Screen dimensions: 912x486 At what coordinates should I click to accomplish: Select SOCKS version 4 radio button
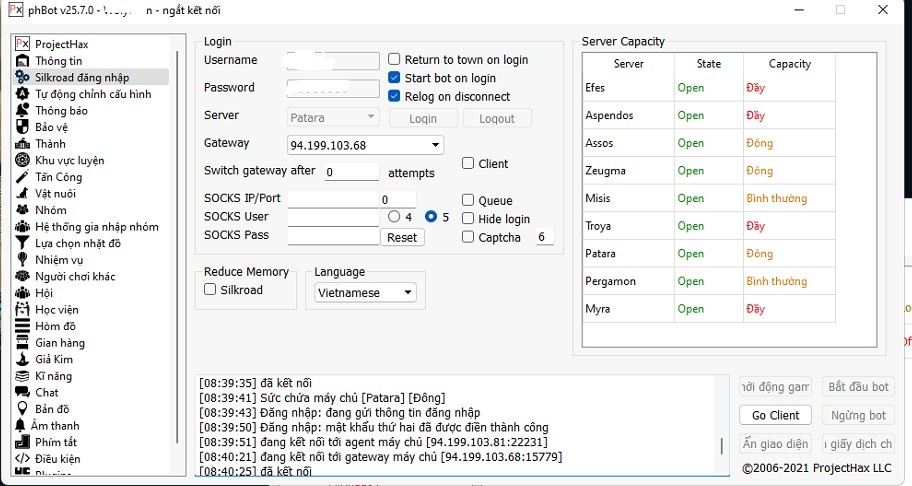point(394,217)
